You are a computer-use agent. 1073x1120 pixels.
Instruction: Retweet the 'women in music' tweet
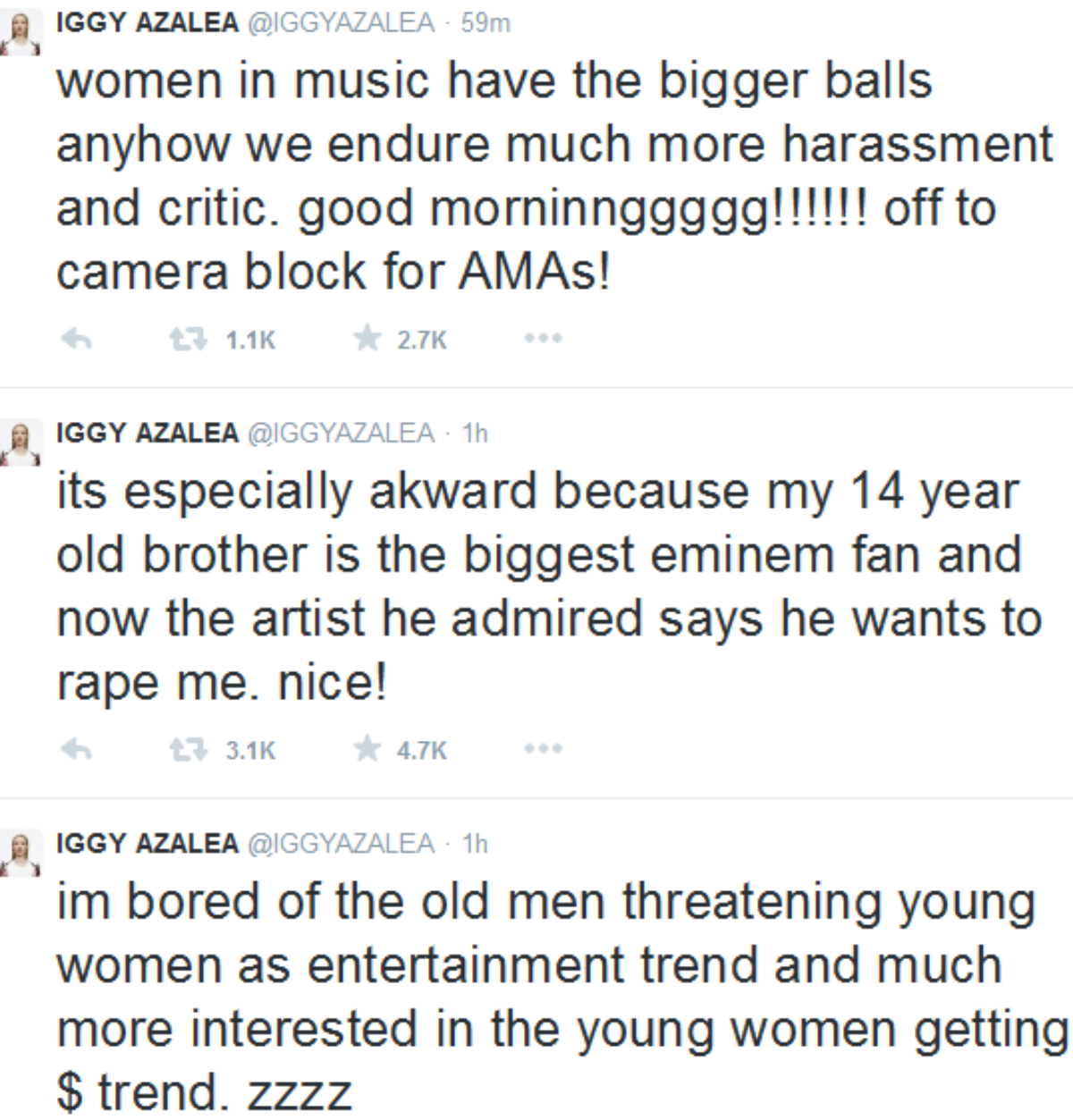click(x=189, y=340)
